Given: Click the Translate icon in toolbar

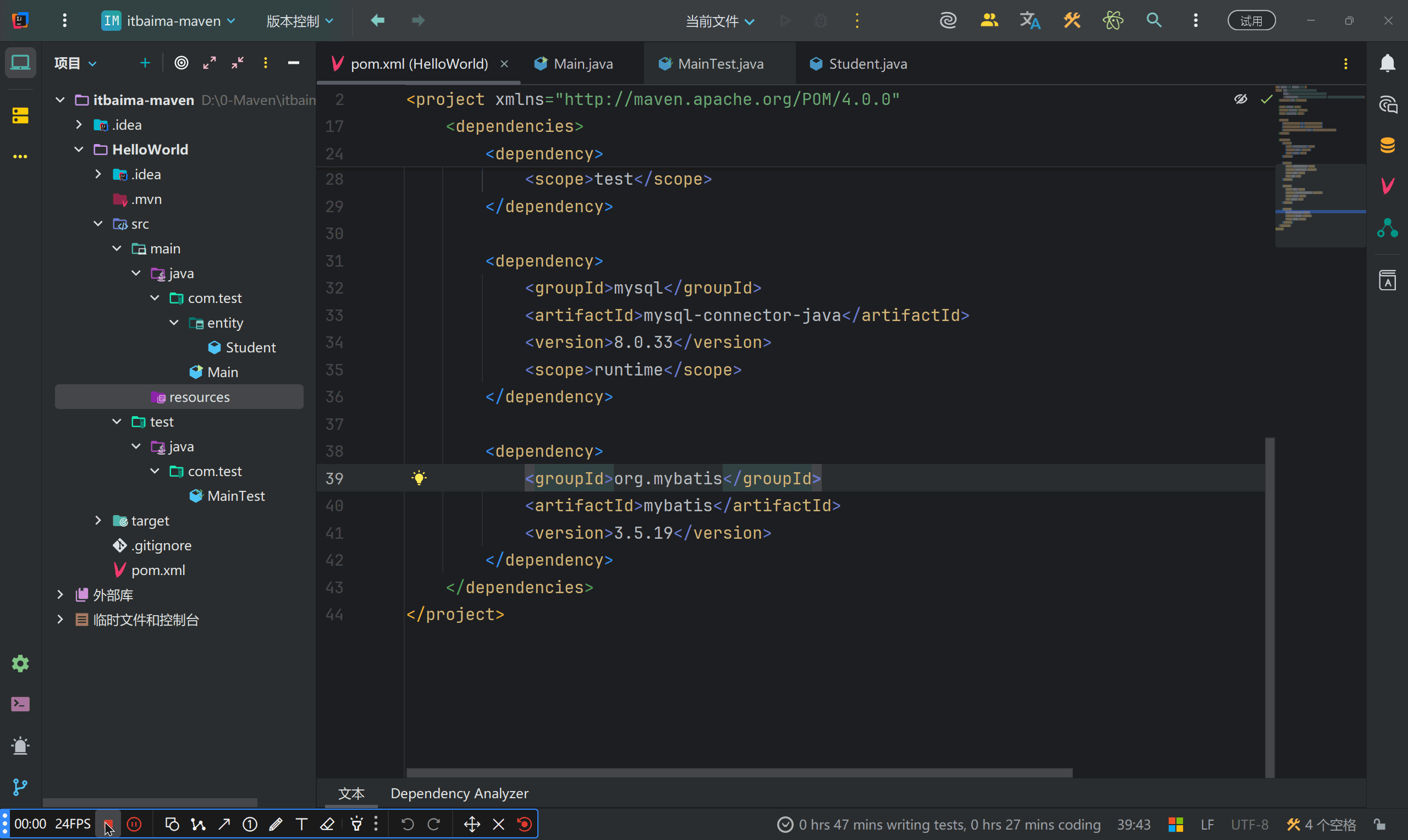Looking at the screenshot, I should [1030, 21].
